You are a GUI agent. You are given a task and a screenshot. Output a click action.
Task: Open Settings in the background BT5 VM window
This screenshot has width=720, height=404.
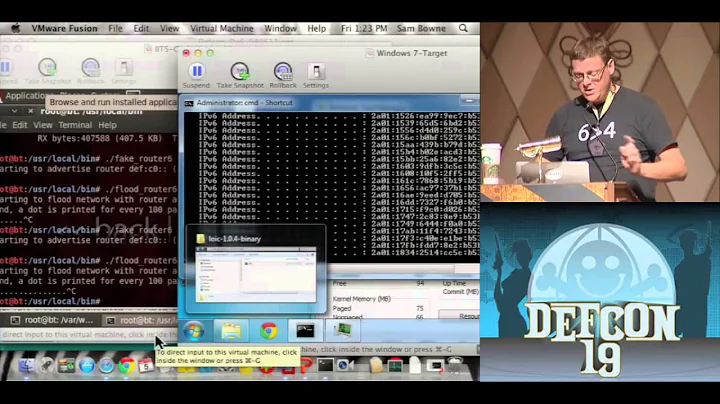(124, 71)
